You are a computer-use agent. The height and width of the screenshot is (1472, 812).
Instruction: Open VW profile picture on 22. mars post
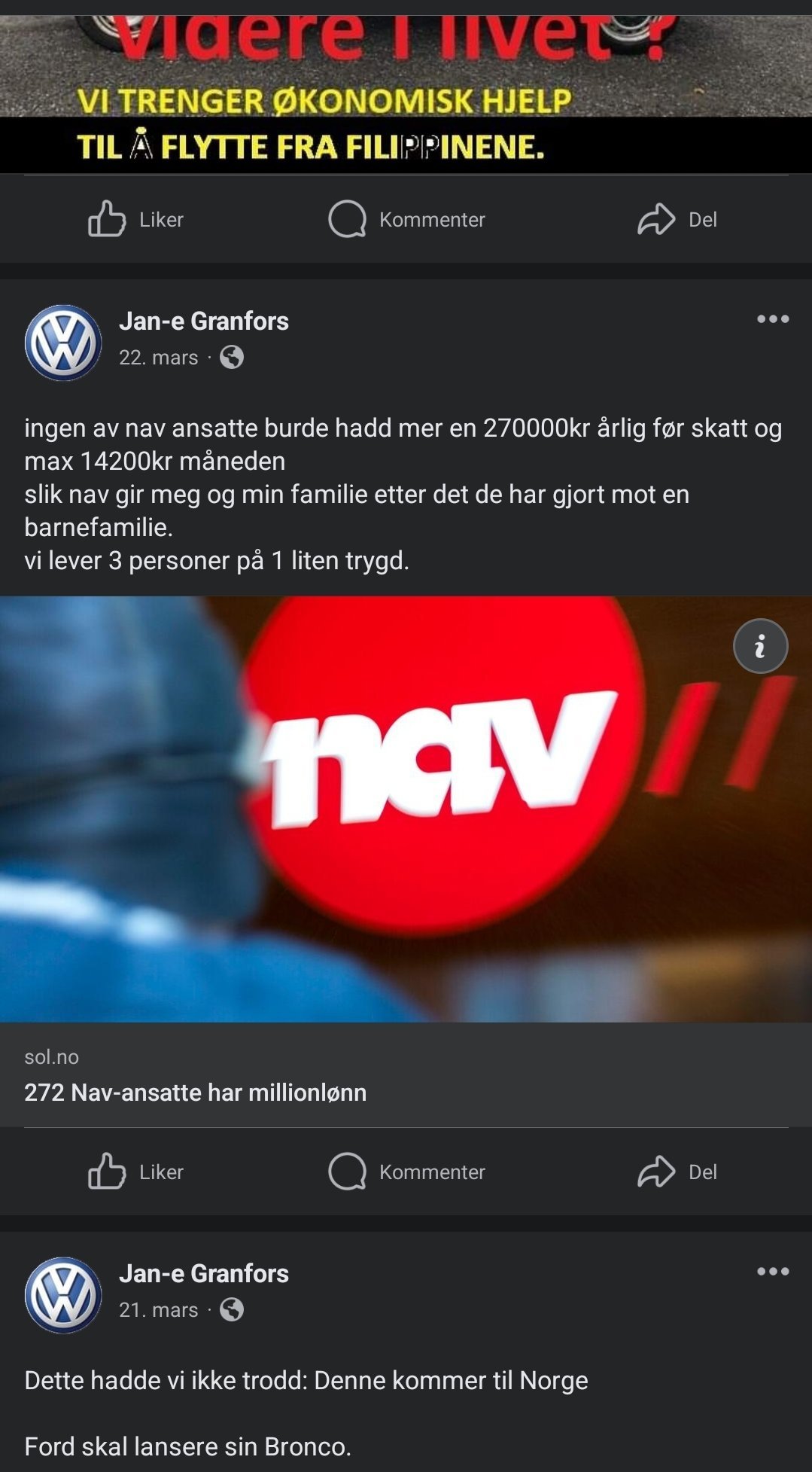[63, 343]
